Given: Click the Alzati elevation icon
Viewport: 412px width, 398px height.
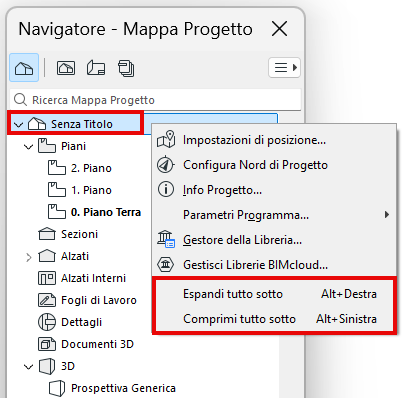Looking at the screenshot, I should pos(47,256).
